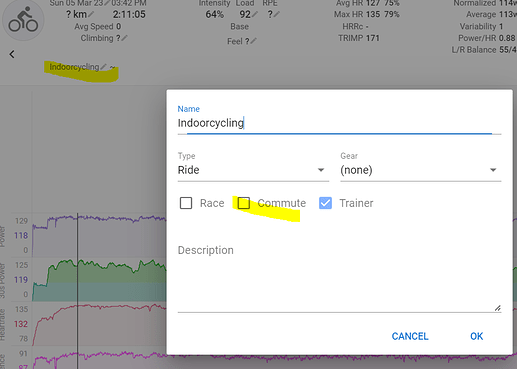
Task: Edit distance with the pencil next to km
Action: [91, 14]
